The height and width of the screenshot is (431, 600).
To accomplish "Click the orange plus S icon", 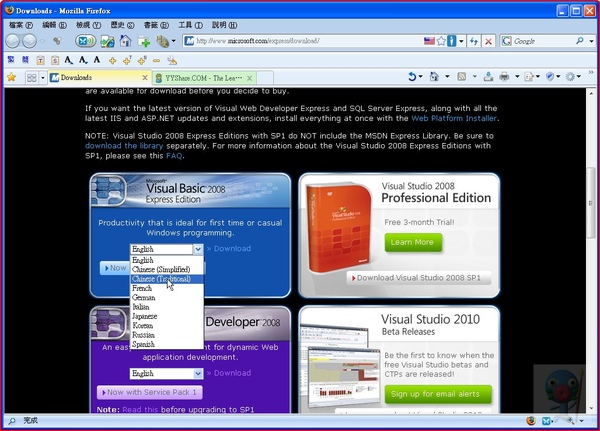I will pos(142,60).
